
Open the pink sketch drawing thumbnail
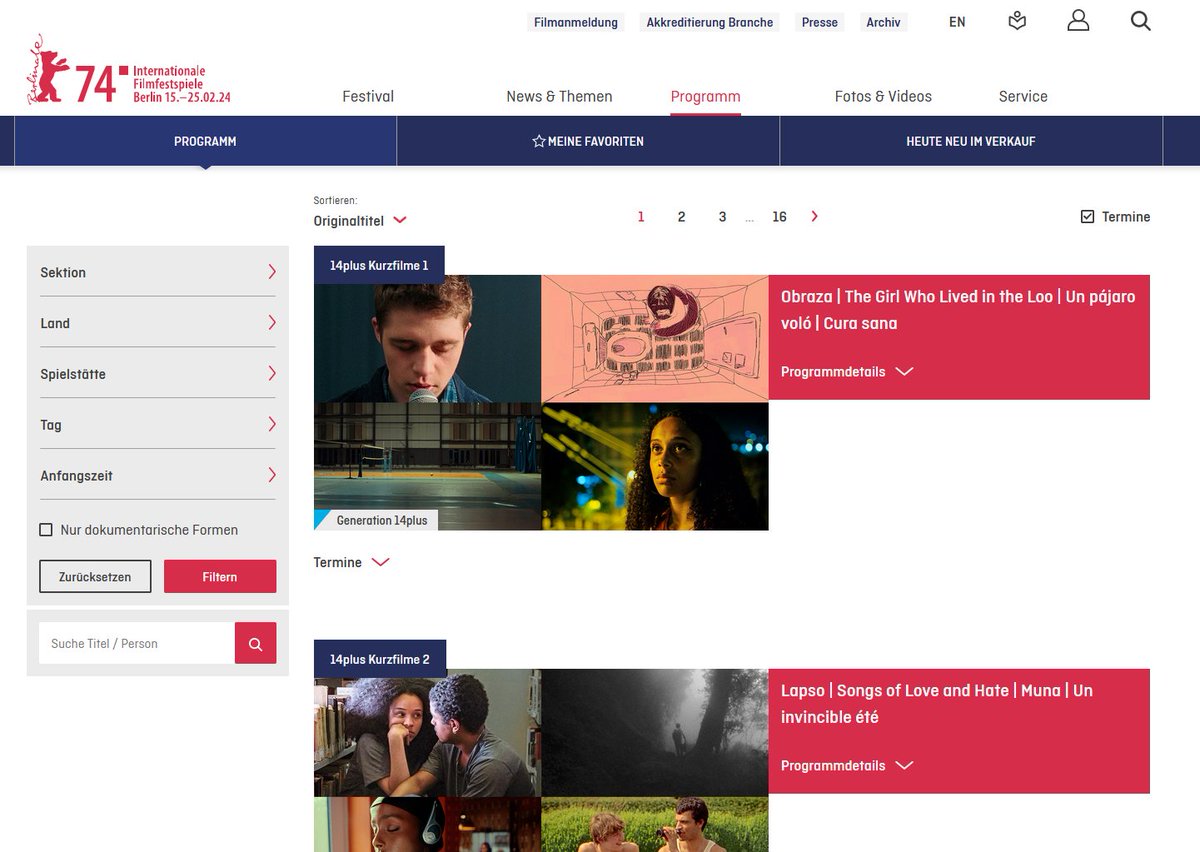pyautogui.click(x=655, y=339)
